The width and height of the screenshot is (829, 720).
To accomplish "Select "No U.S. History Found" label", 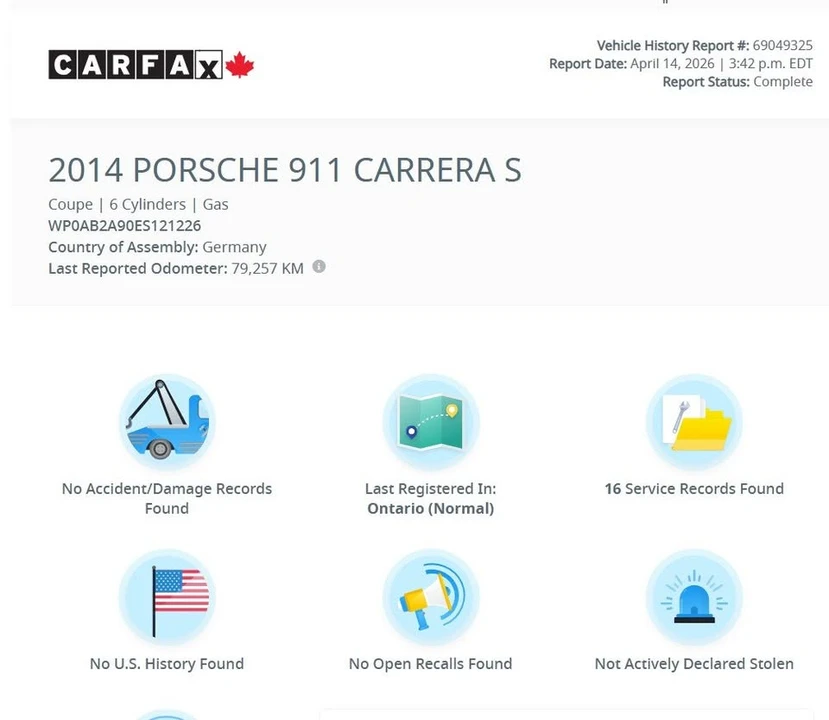I will [x=167, y=663].
